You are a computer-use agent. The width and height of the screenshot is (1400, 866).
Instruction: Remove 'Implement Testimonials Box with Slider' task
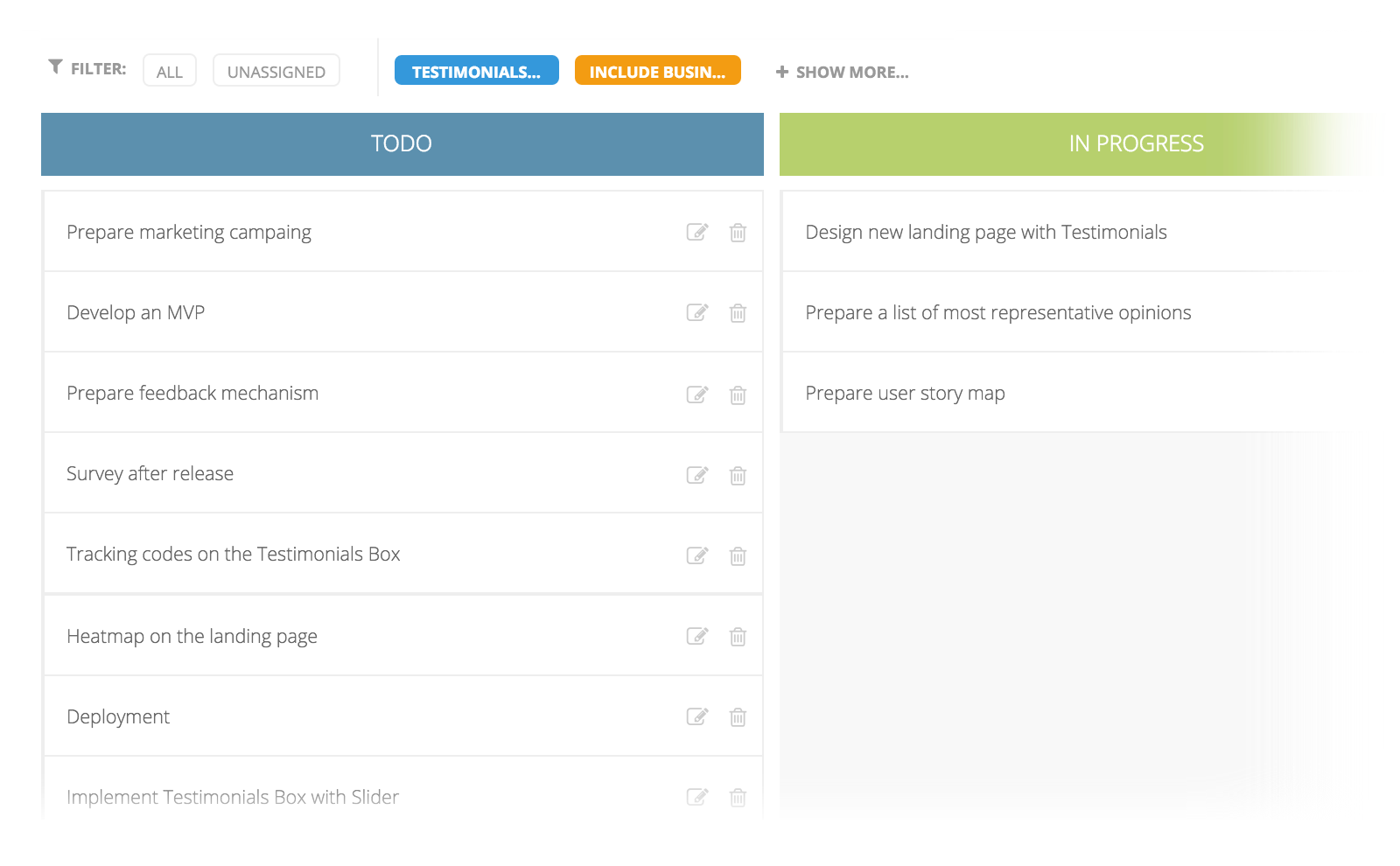coord(738,798)
